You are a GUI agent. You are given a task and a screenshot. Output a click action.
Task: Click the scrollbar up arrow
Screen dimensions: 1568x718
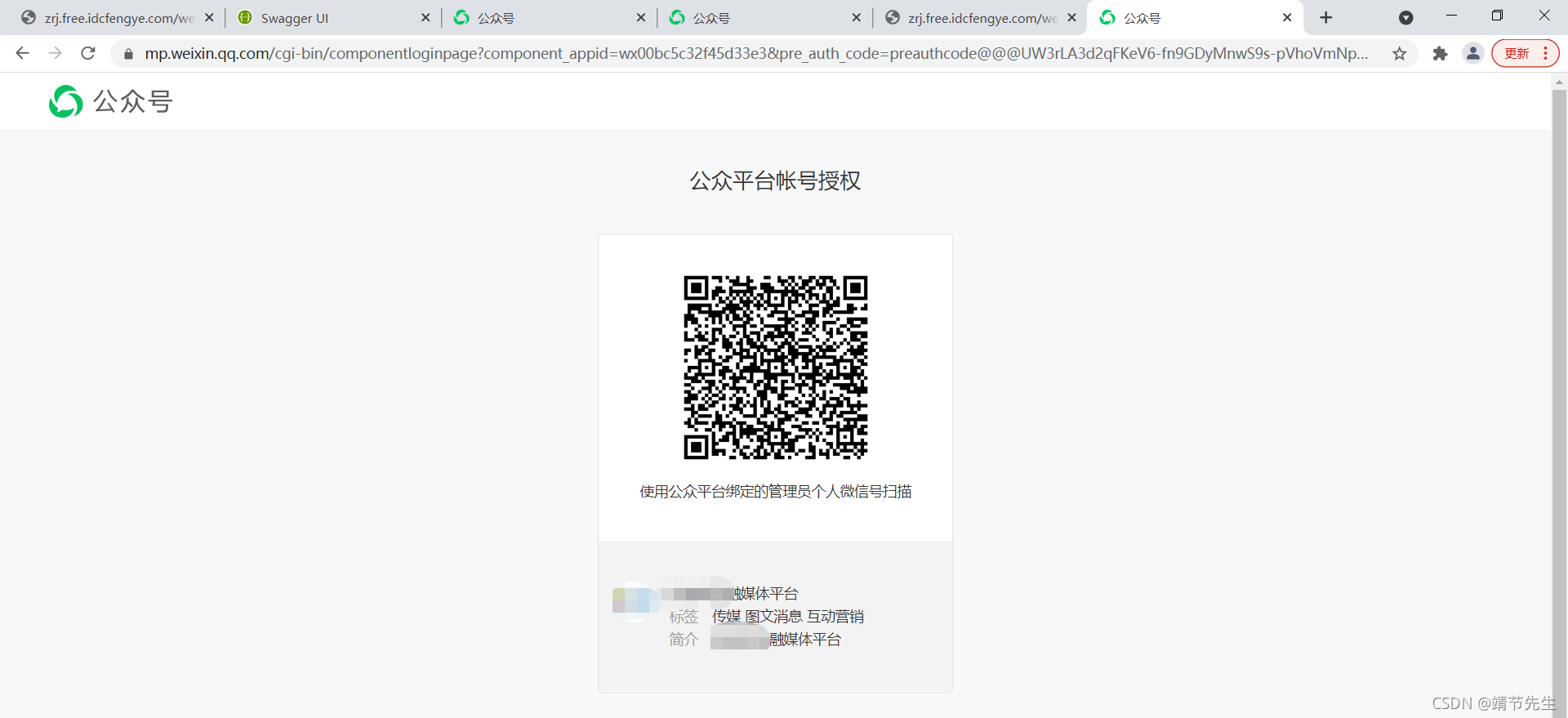pos(1559,82)
